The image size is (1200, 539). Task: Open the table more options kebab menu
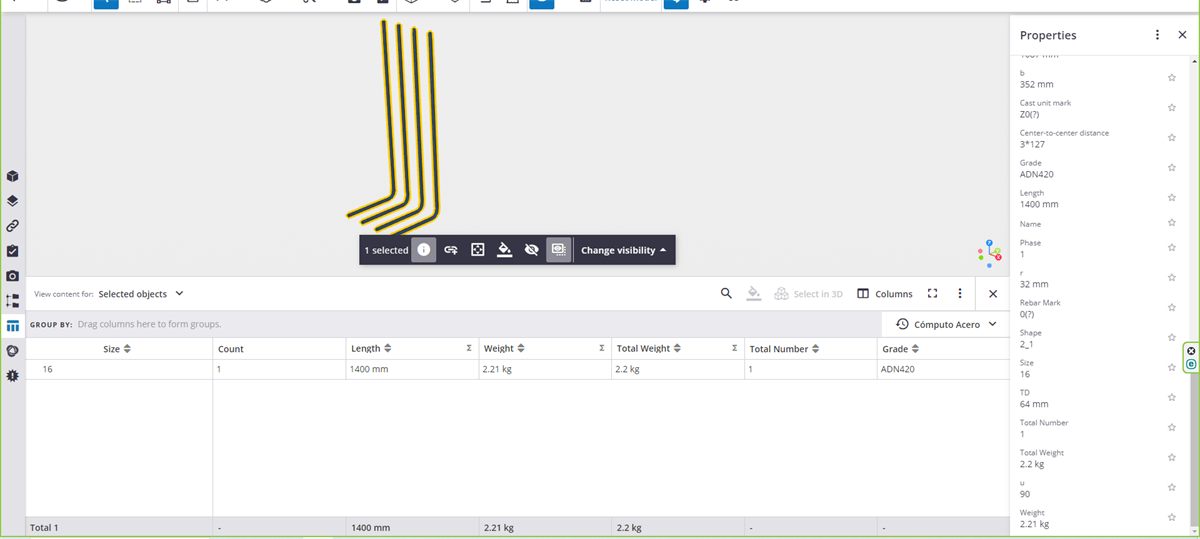point(960,294)
